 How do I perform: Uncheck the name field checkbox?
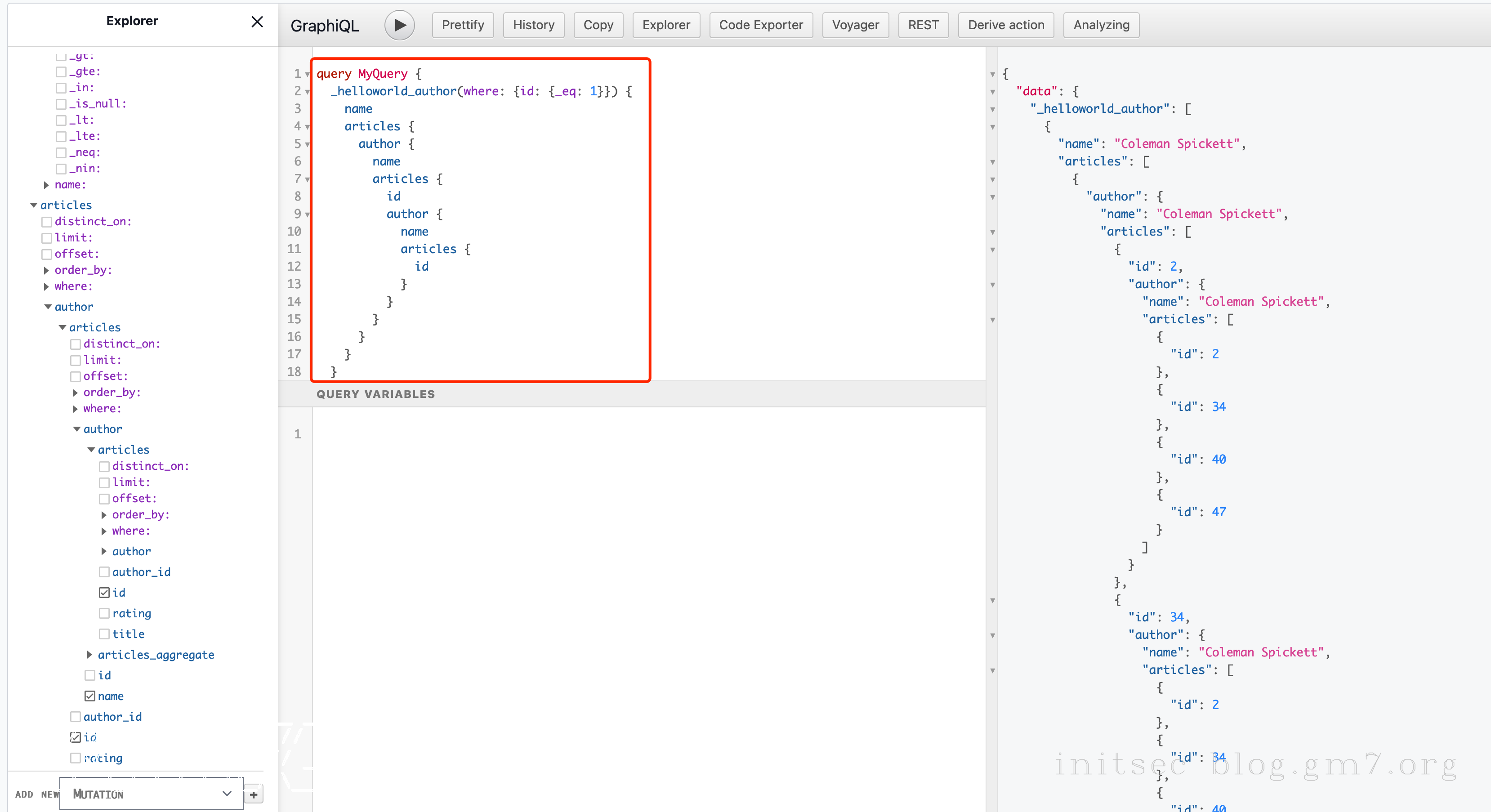90,696
